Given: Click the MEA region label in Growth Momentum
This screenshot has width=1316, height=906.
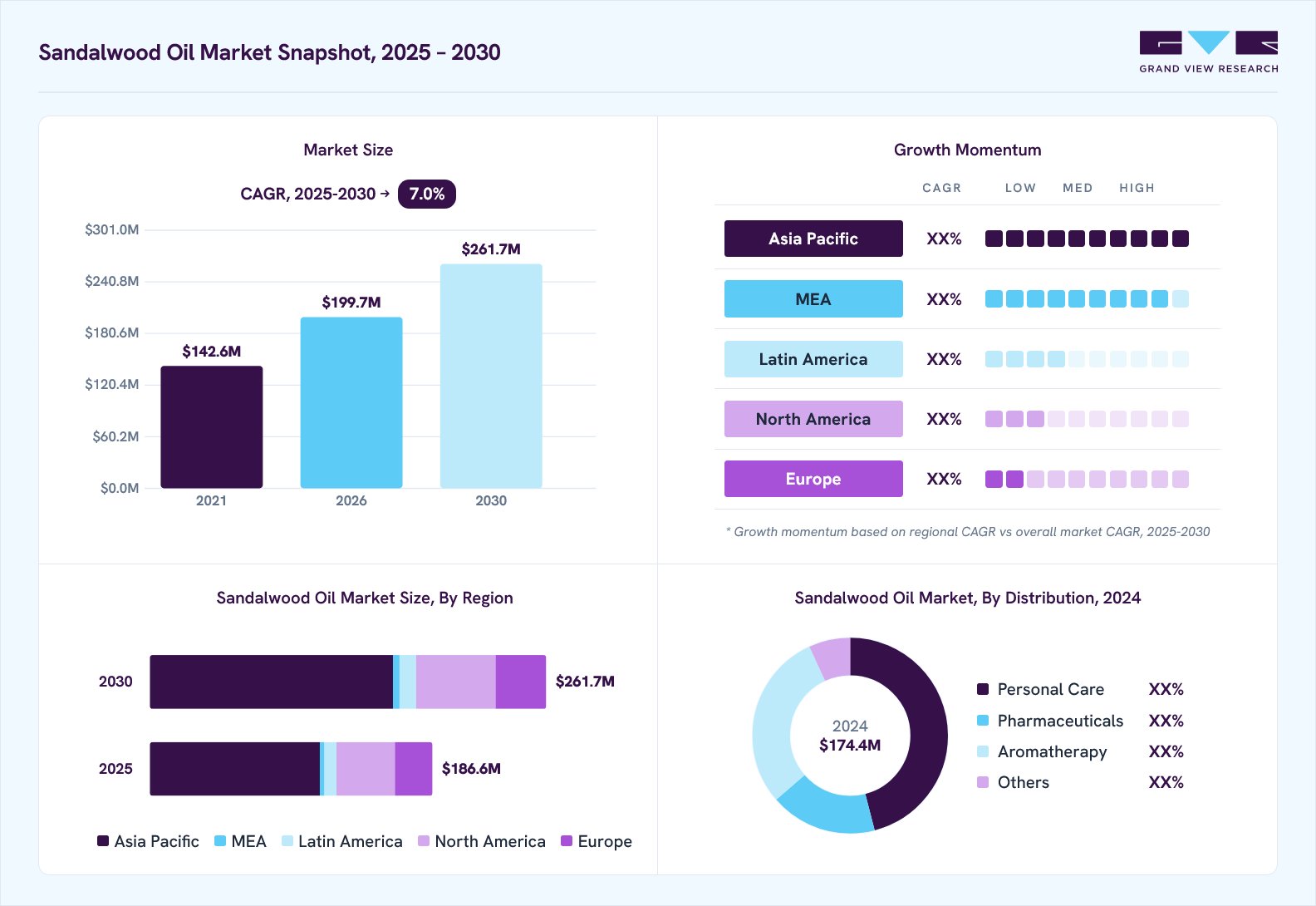Looking at the screenshot, I should 813,299.
